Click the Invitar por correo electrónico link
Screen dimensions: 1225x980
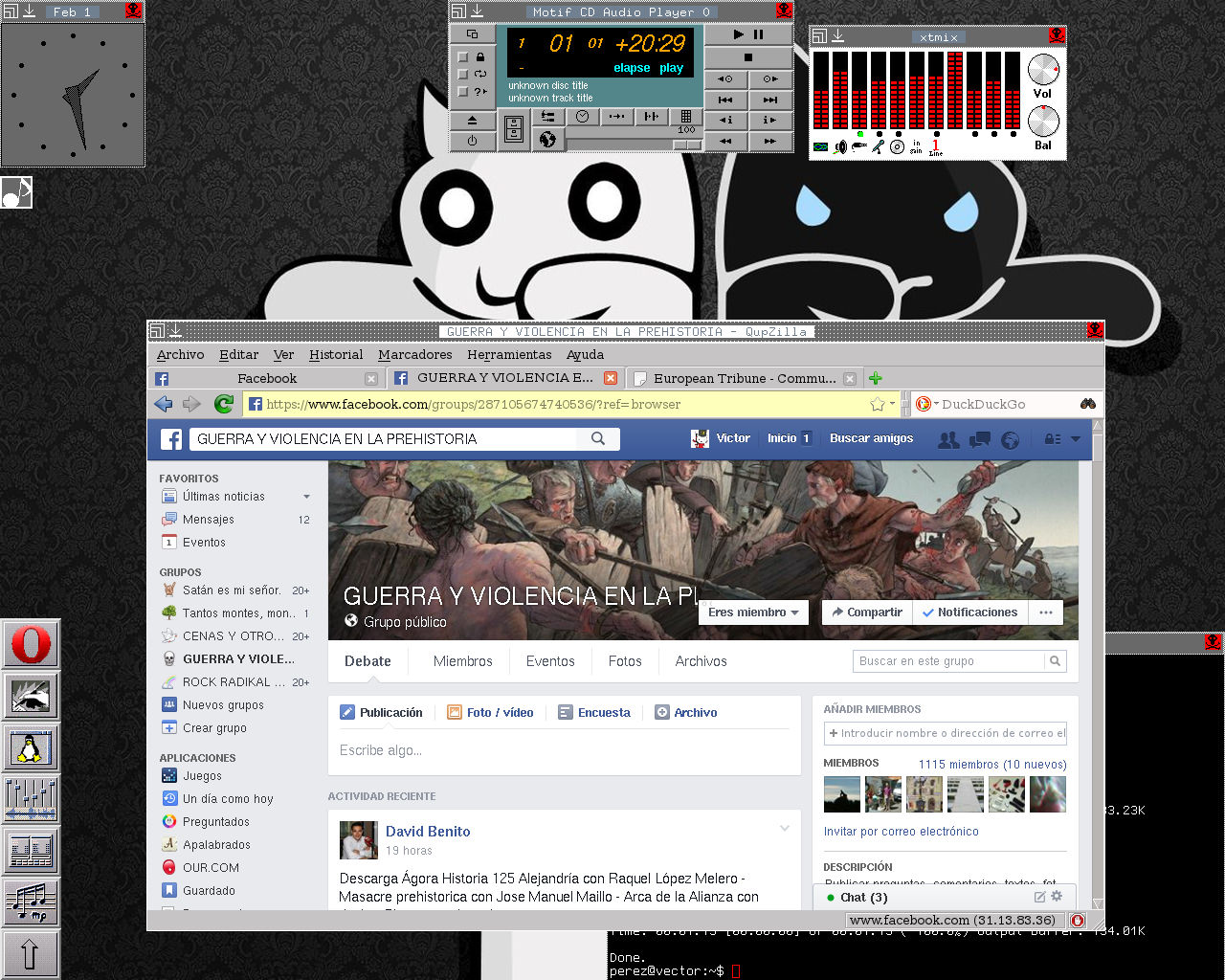pyautogui.click(x=901, y=832)
